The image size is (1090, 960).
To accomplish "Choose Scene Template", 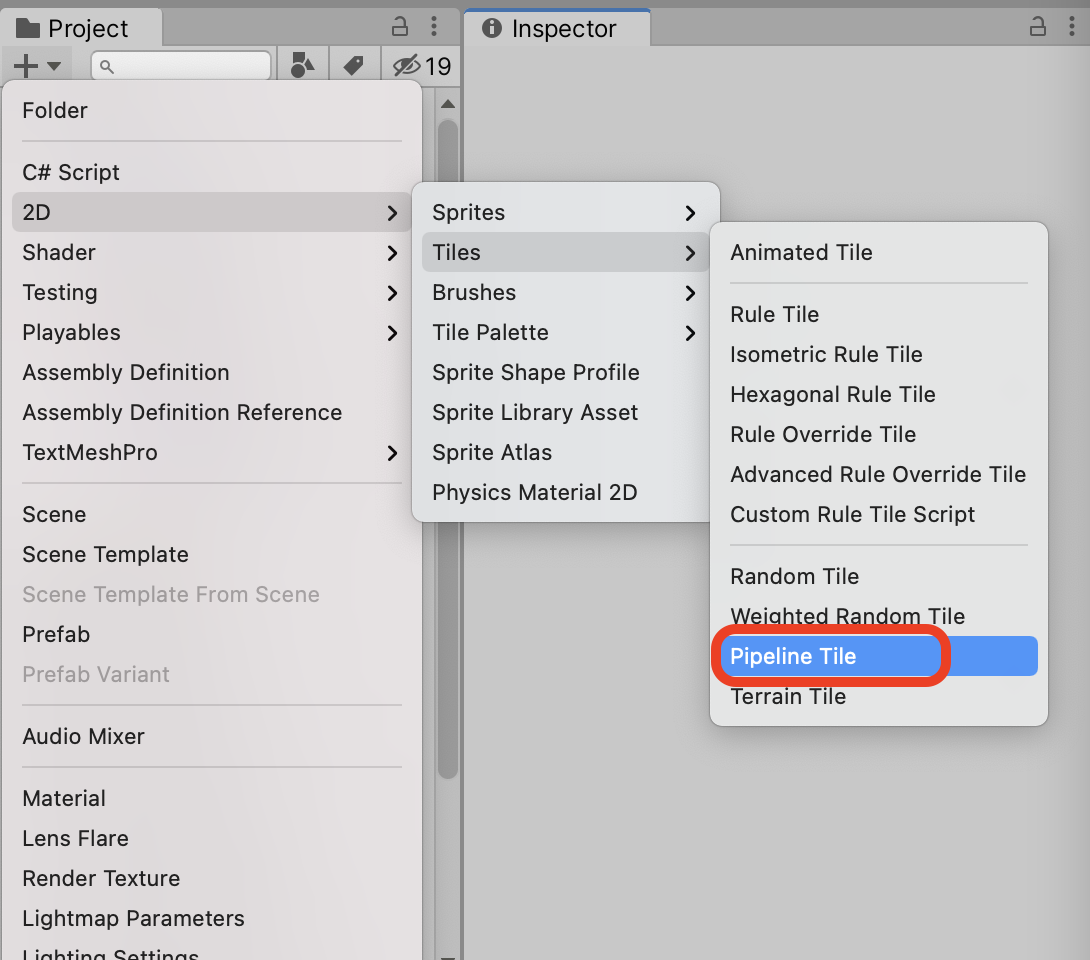I will coord(211,555).
